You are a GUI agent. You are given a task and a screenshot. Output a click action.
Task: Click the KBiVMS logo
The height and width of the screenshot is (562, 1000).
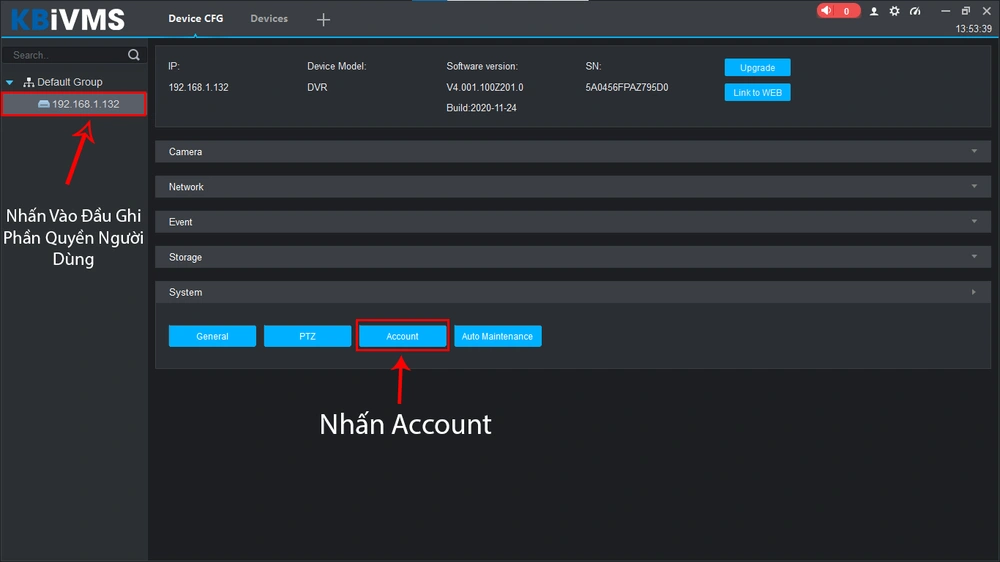click(x=68, y=20)
